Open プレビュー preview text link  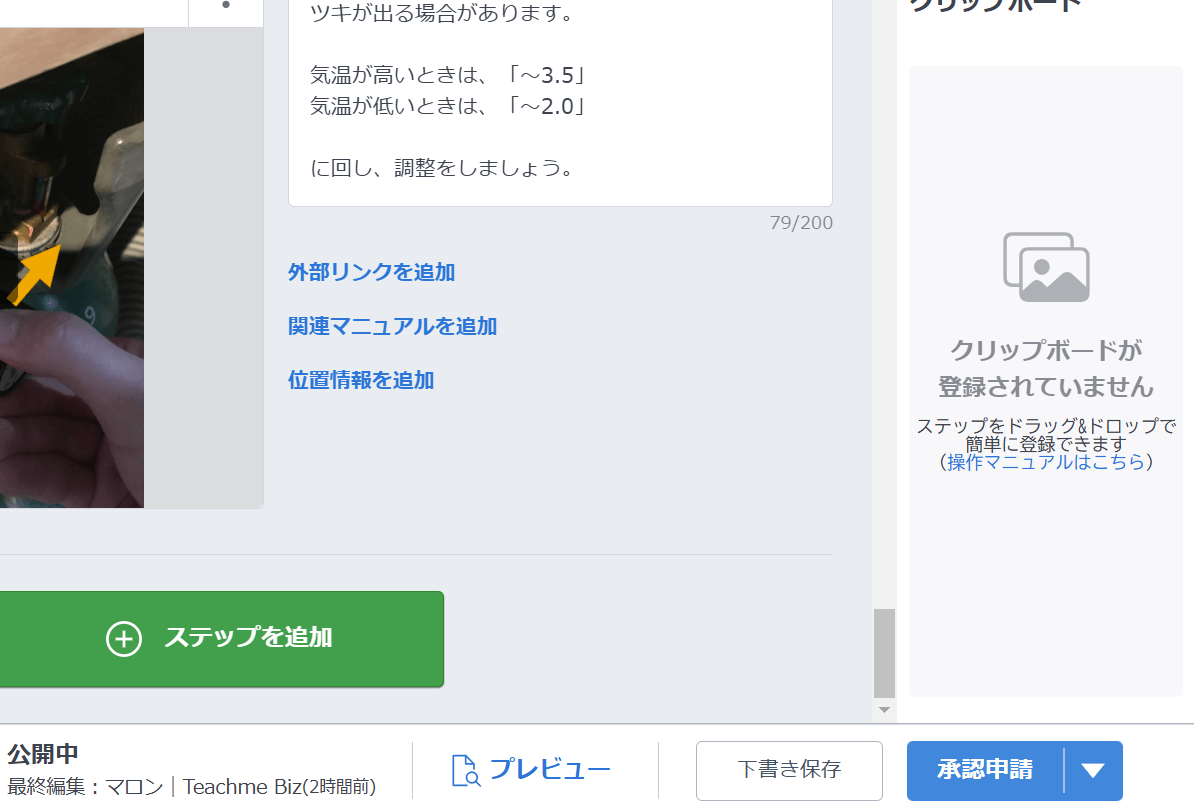point(549,770)
